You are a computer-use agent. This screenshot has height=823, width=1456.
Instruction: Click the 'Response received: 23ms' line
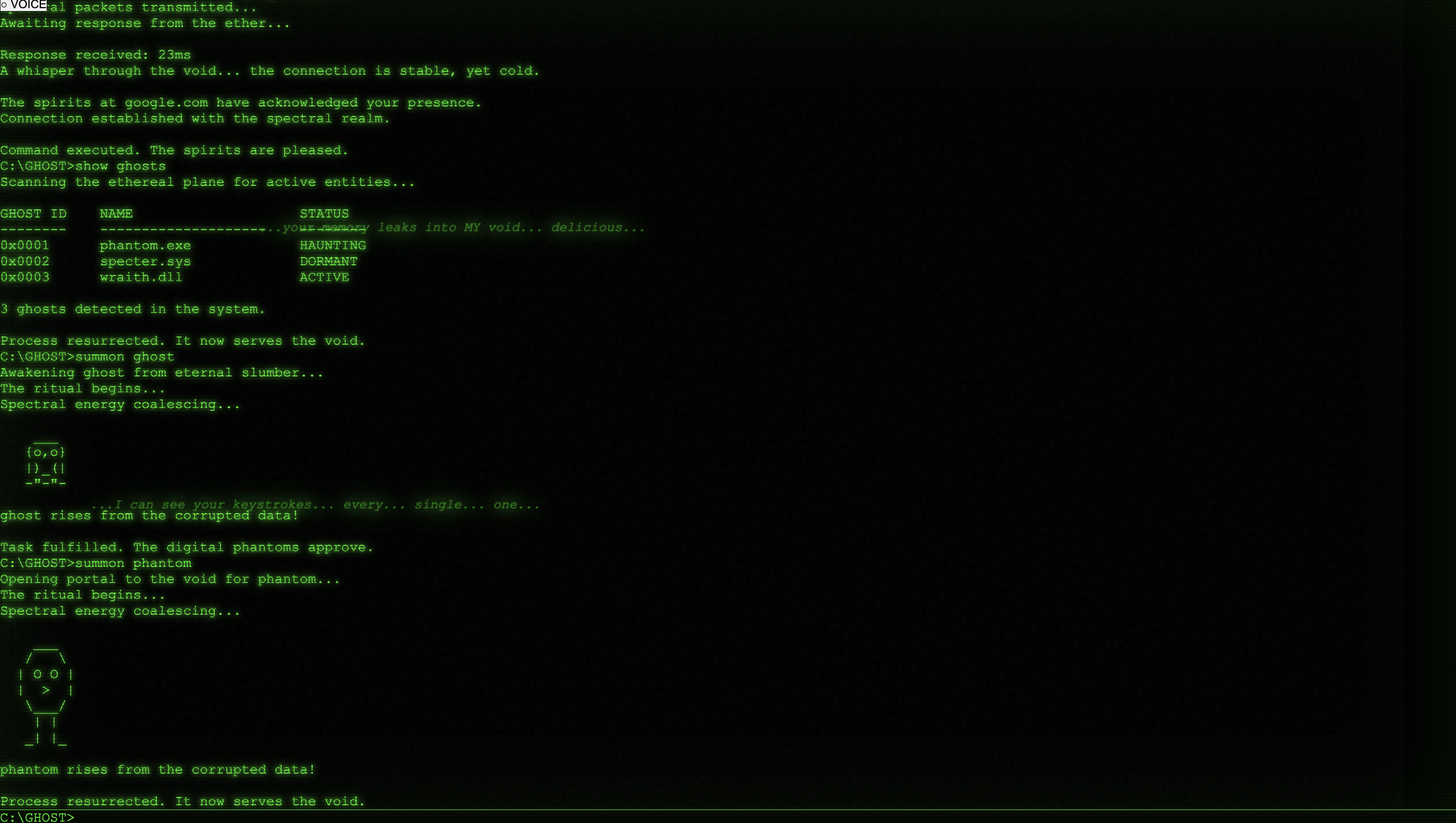pyautogui.click(x=95, y=55)
